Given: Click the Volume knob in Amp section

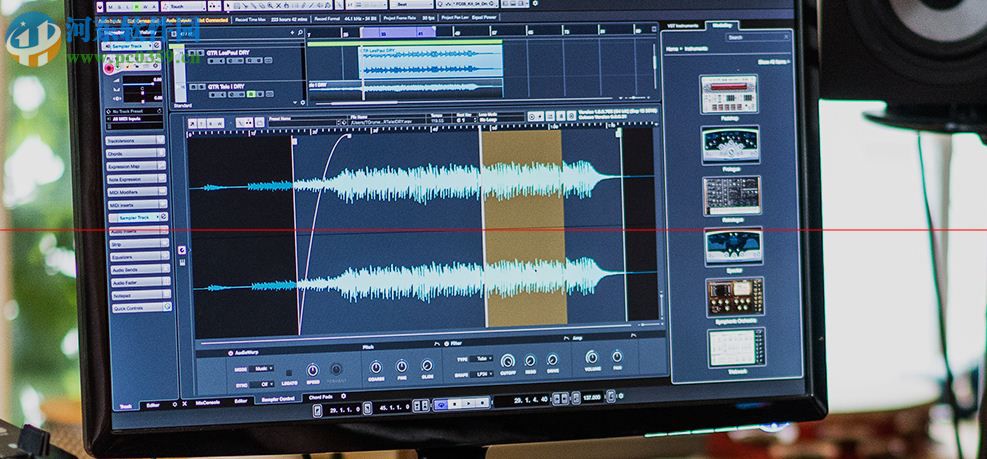Looking at the screenshot, I should pos(592,358).
